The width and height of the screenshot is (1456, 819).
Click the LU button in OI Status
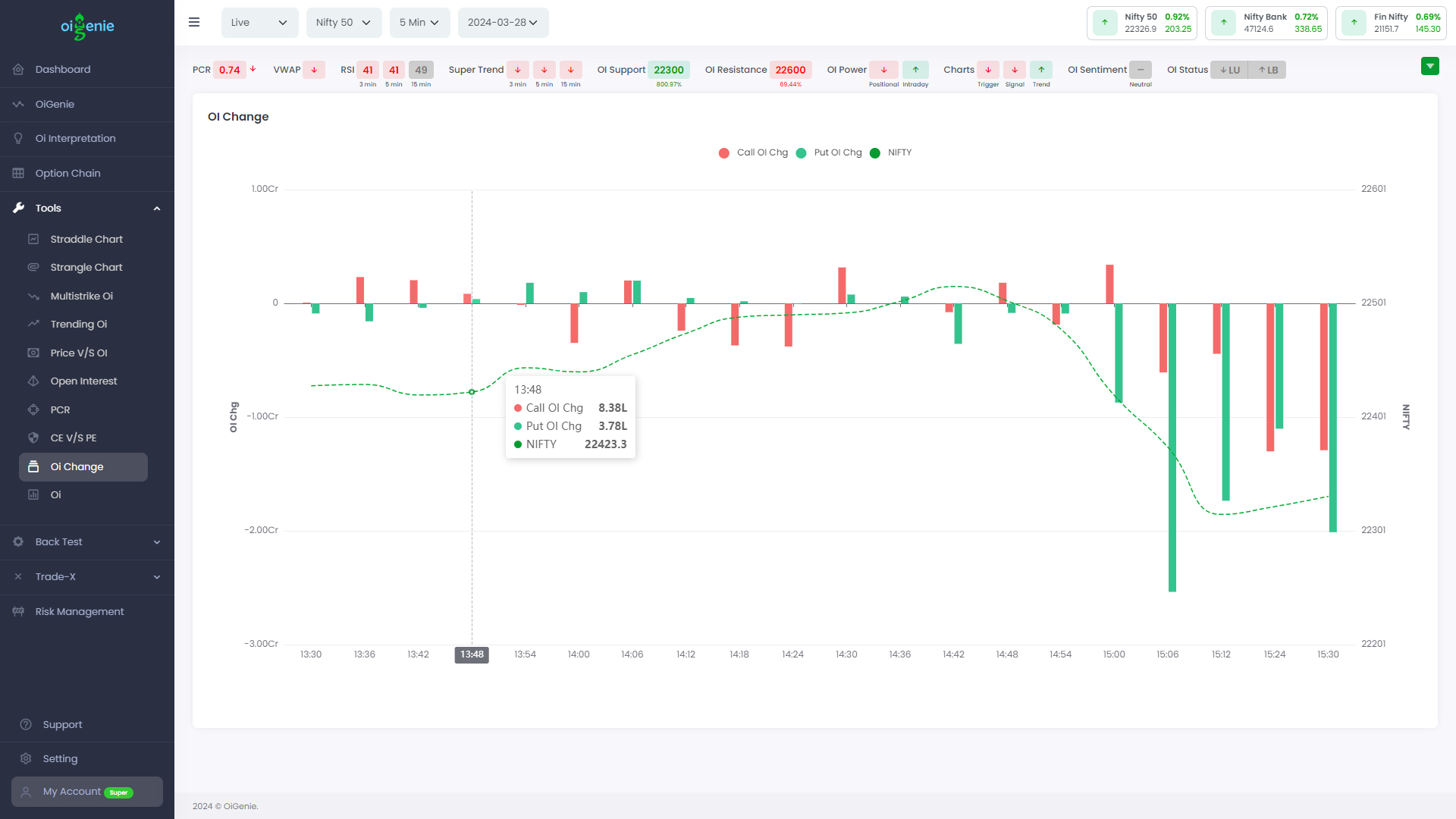[1229, 69]
